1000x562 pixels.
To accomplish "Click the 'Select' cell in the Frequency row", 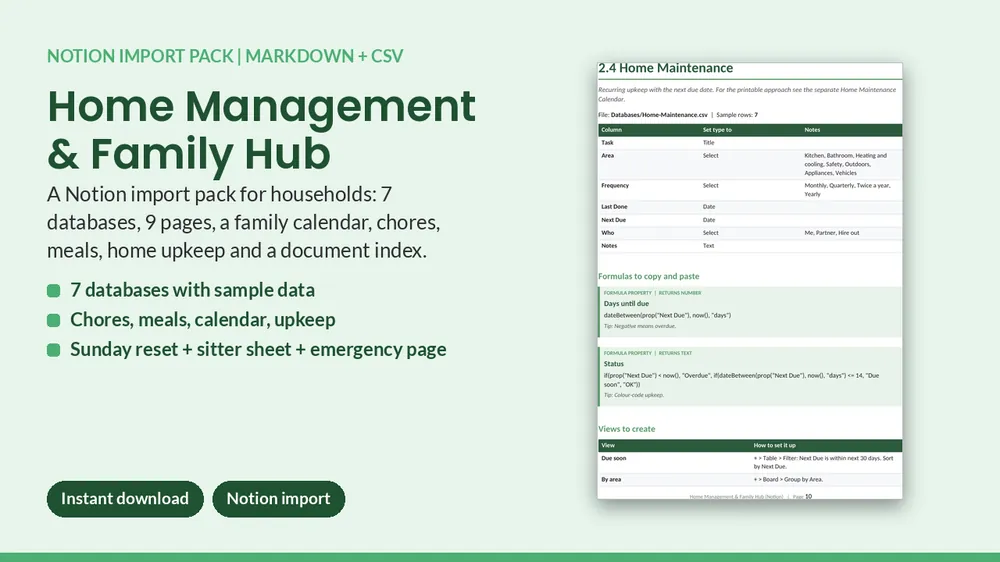I will click(x=710, y=186).
